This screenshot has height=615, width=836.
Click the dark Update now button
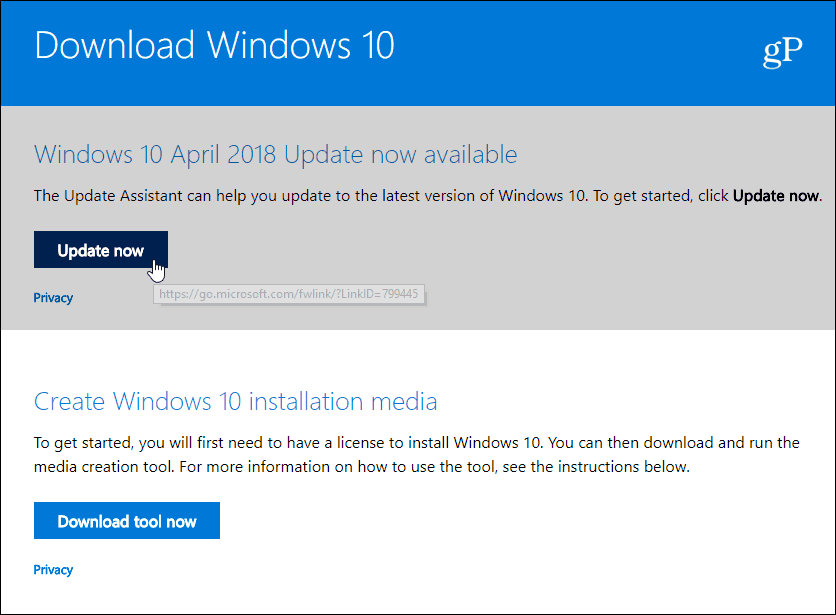point(101,250)
